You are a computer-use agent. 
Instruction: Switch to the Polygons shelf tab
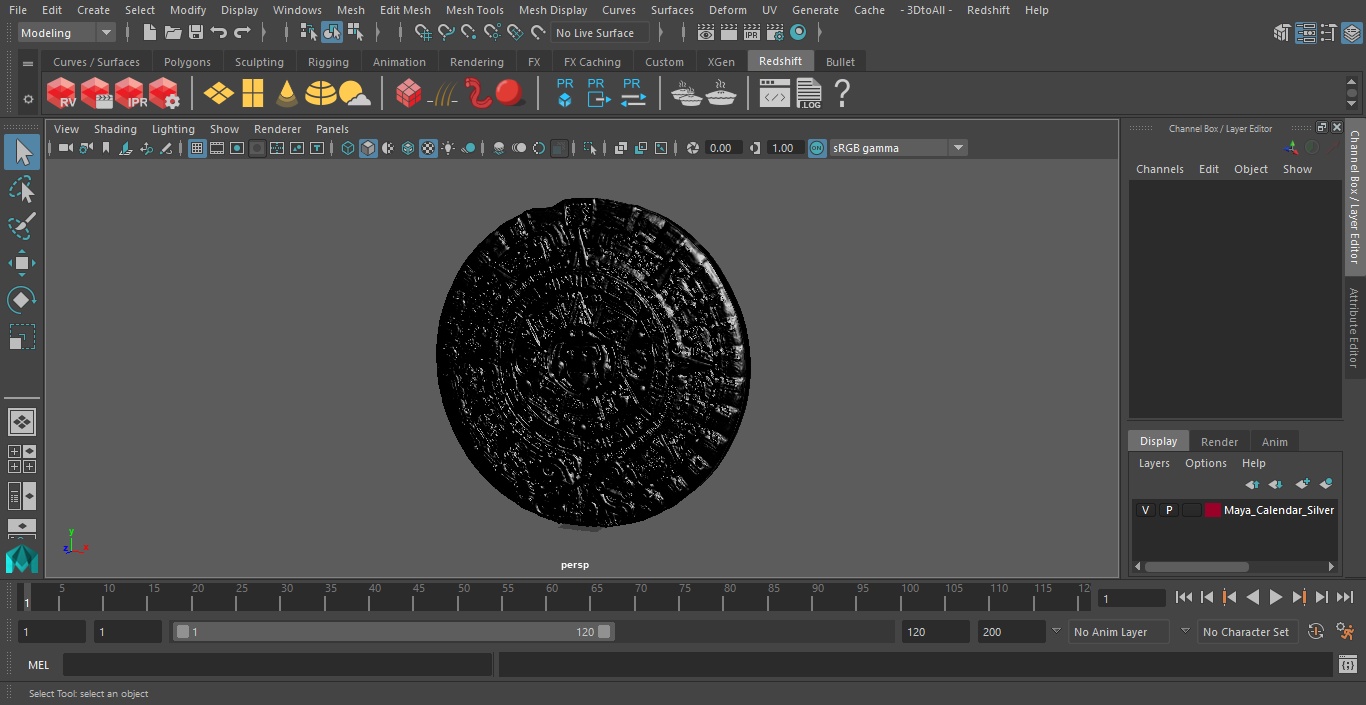click(187, 62)
